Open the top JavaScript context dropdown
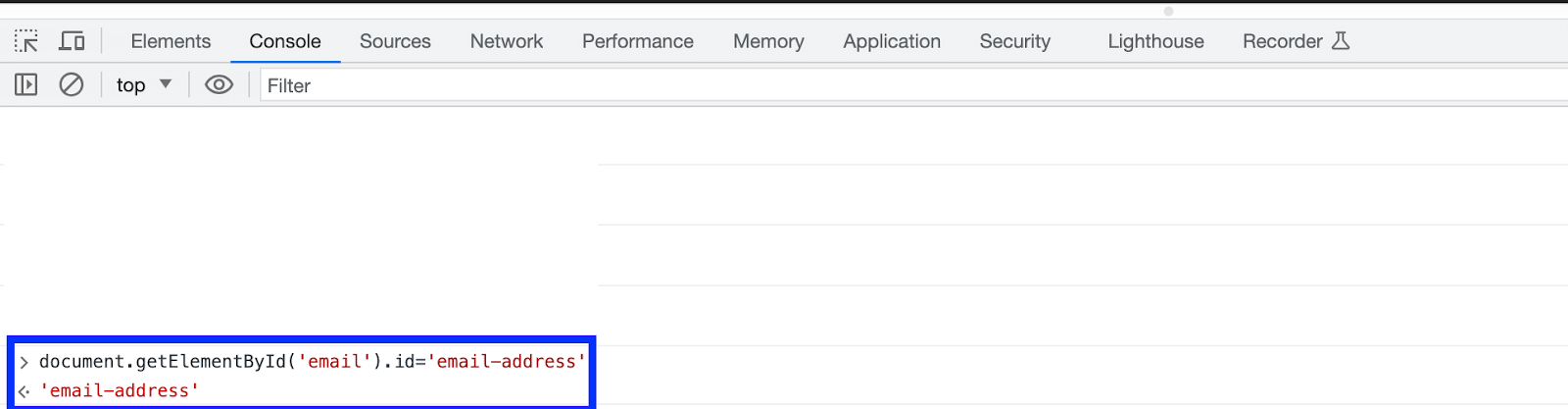Viewport: 1568px width, 409px height. click(131, 85)
